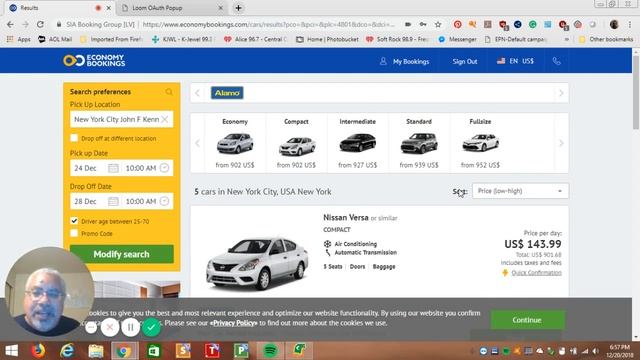This screenshot has width=640, height=360.
Task: Open the pick up date calendar icon
Action: click(113, 168)
